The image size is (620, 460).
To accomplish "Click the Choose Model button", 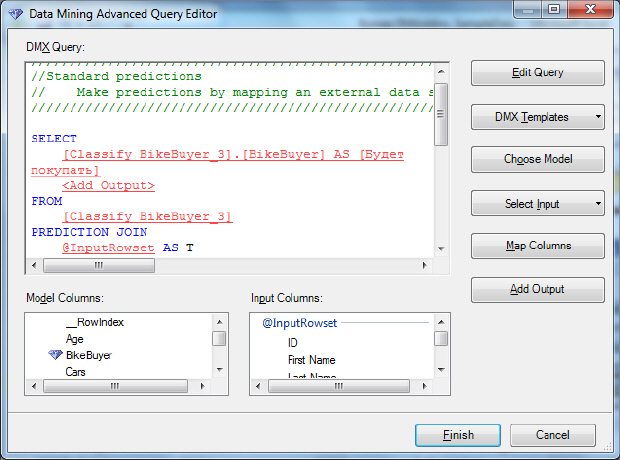I will 537,159.
